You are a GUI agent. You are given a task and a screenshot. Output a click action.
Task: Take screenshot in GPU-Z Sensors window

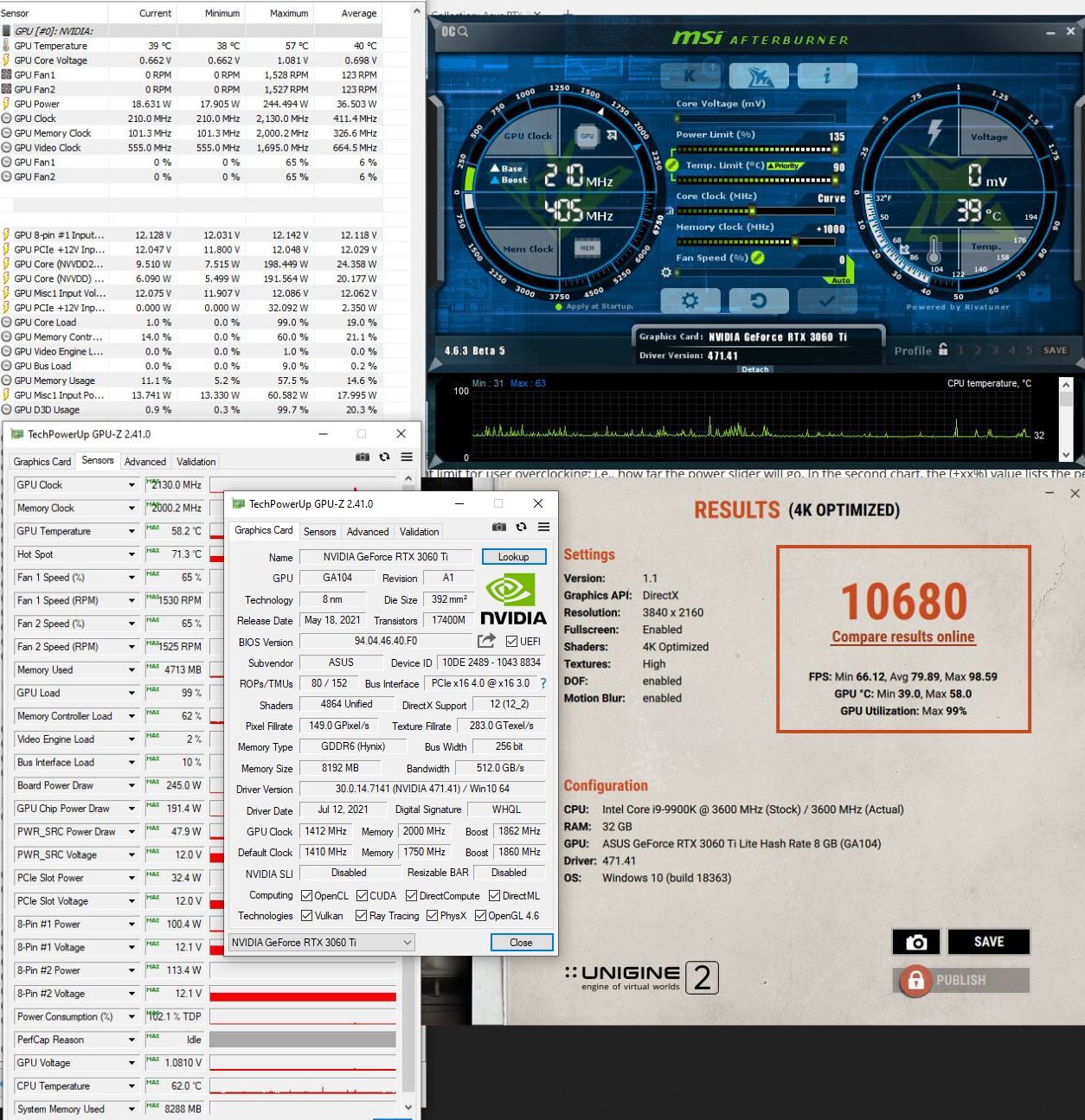tap(363, 457)
